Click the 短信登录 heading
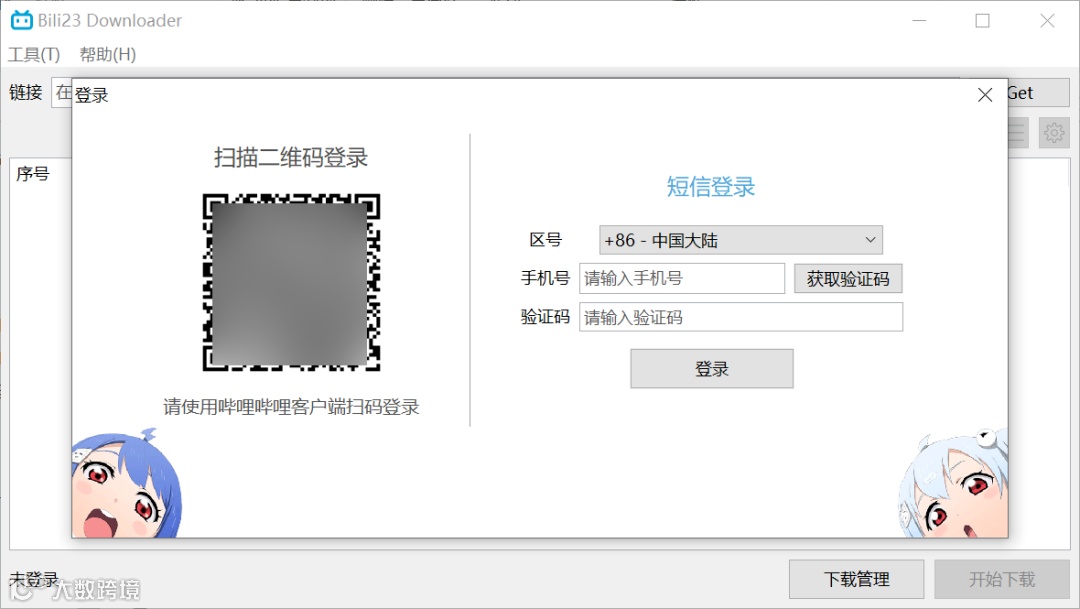Screen dimensions: 1080x609 (x=710, y=187)
